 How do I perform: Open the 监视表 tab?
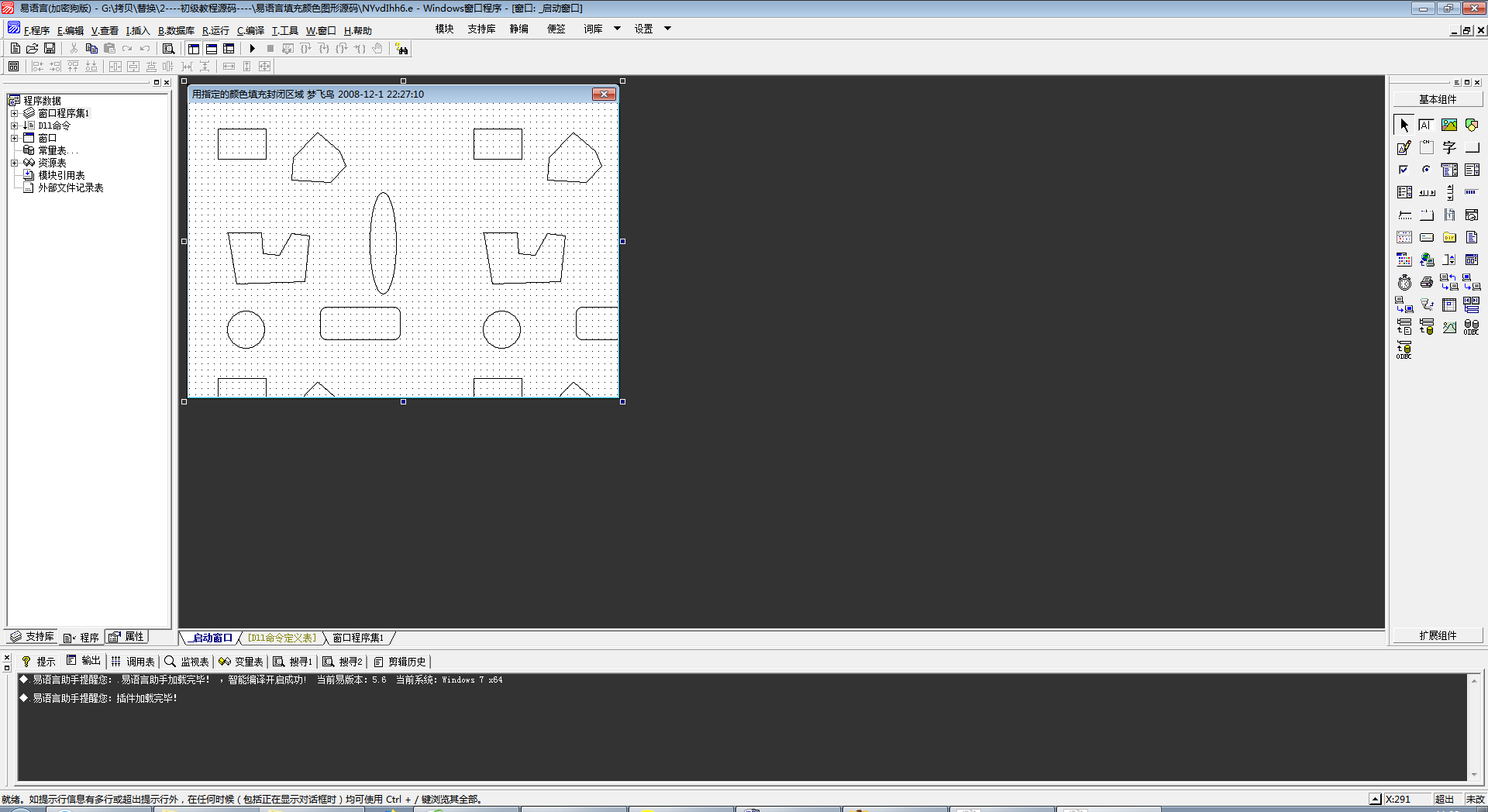click(x=187, y=662)
